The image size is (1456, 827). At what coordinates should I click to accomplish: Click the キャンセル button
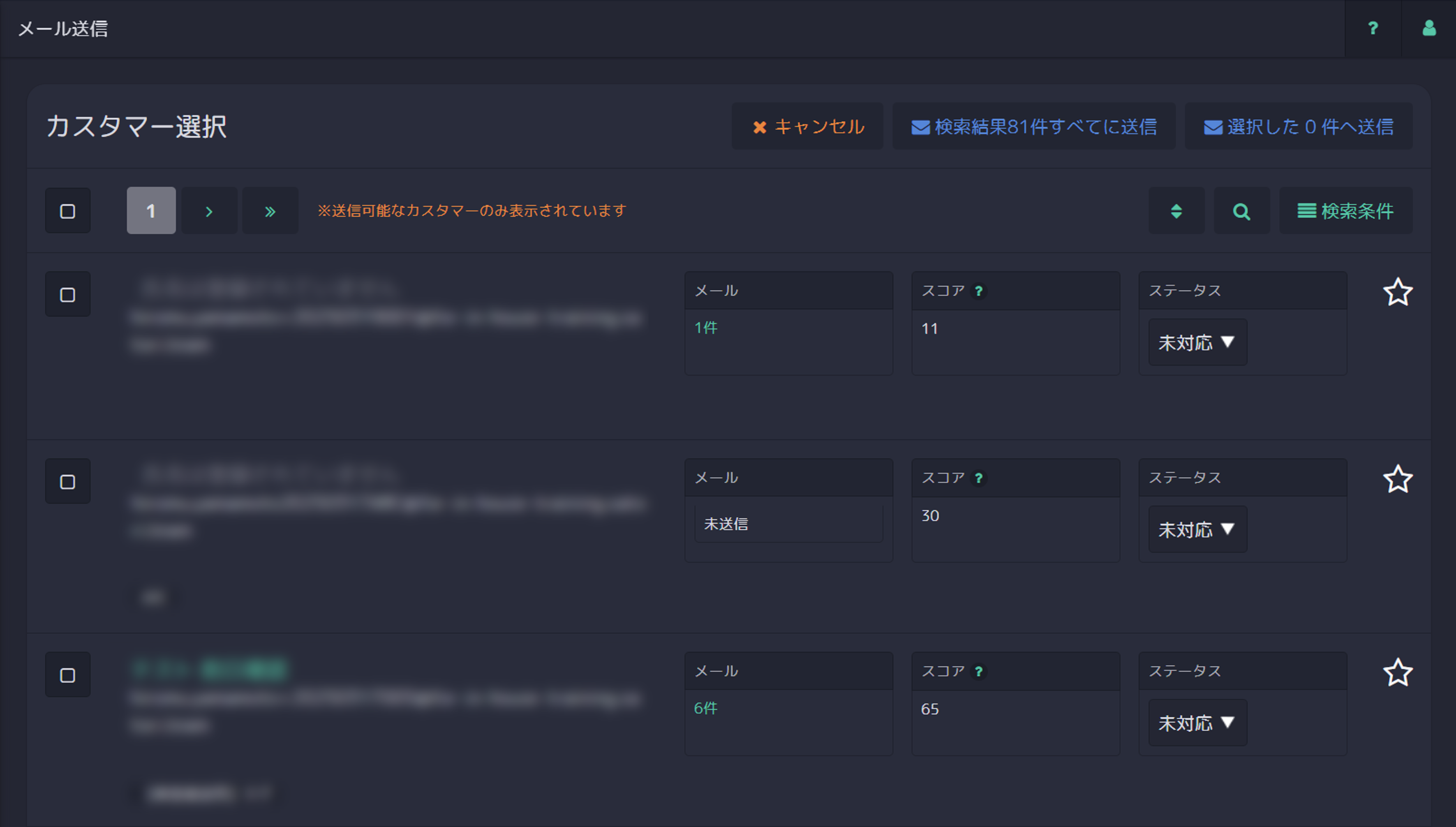click(x=807, y=127)
